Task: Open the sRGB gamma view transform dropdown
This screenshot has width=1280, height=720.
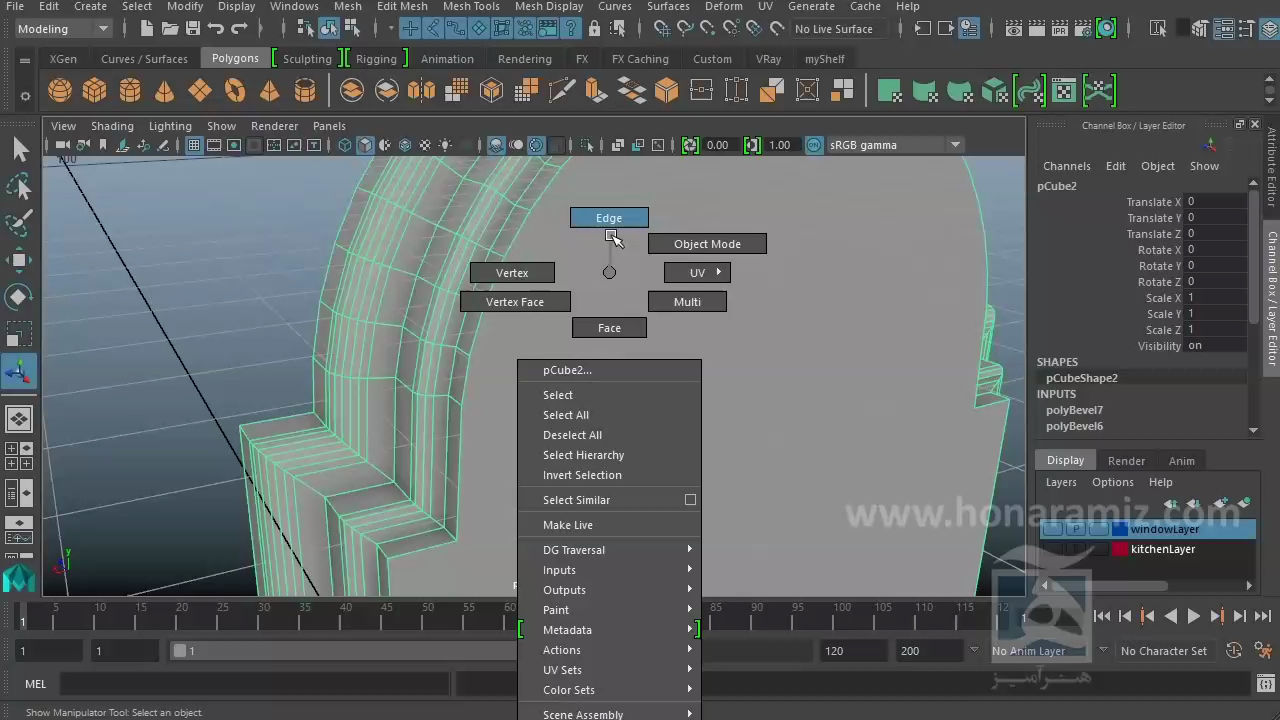Action: coord(895,145)
